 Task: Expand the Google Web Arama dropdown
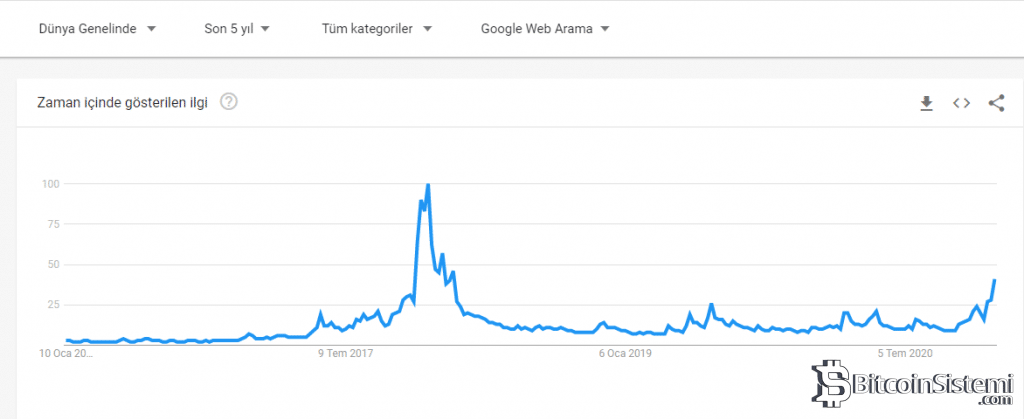(545, 29)
